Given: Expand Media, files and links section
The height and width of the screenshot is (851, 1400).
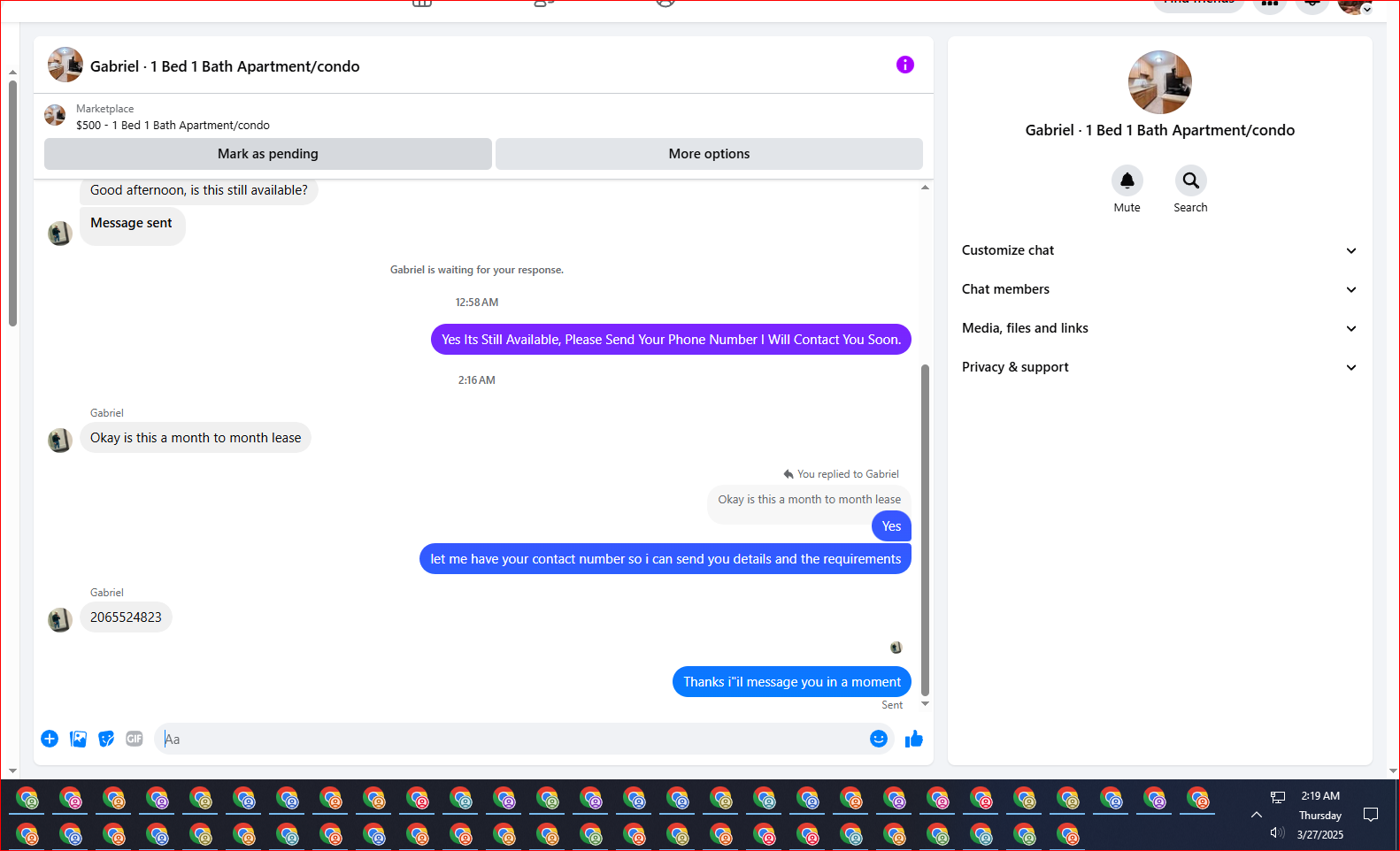Looking at the screenshot, I should tap(1159, 328).
